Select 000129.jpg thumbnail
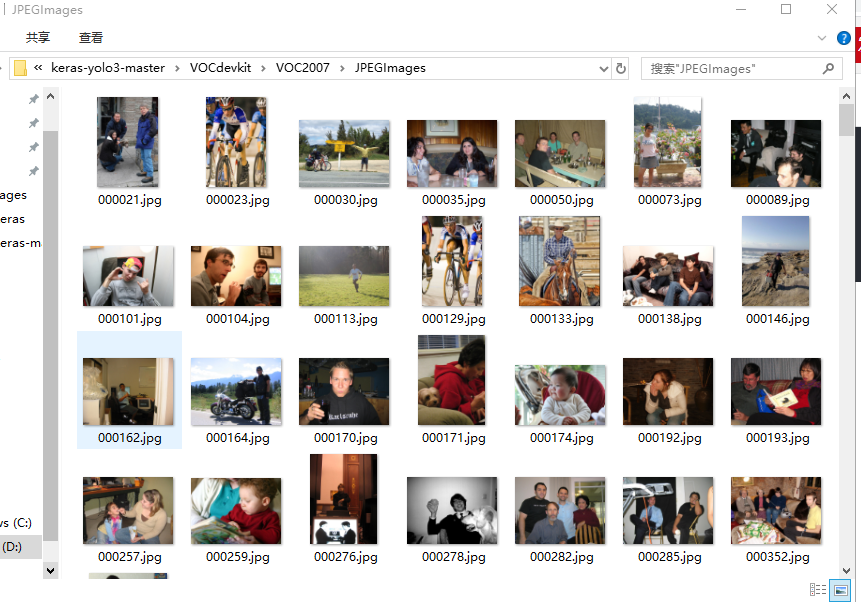This screenshot has width=861, height=602. (x=452, y=261)
